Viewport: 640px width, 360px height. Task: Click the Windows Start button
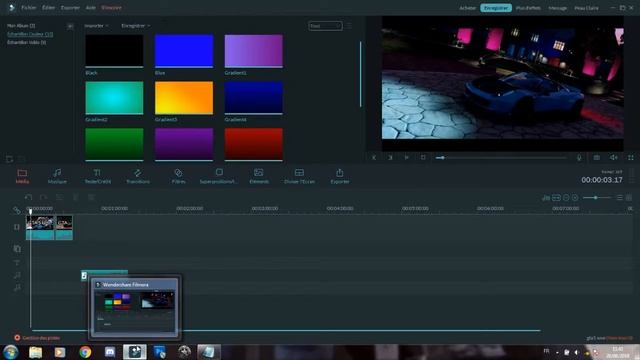click(11, 352)
